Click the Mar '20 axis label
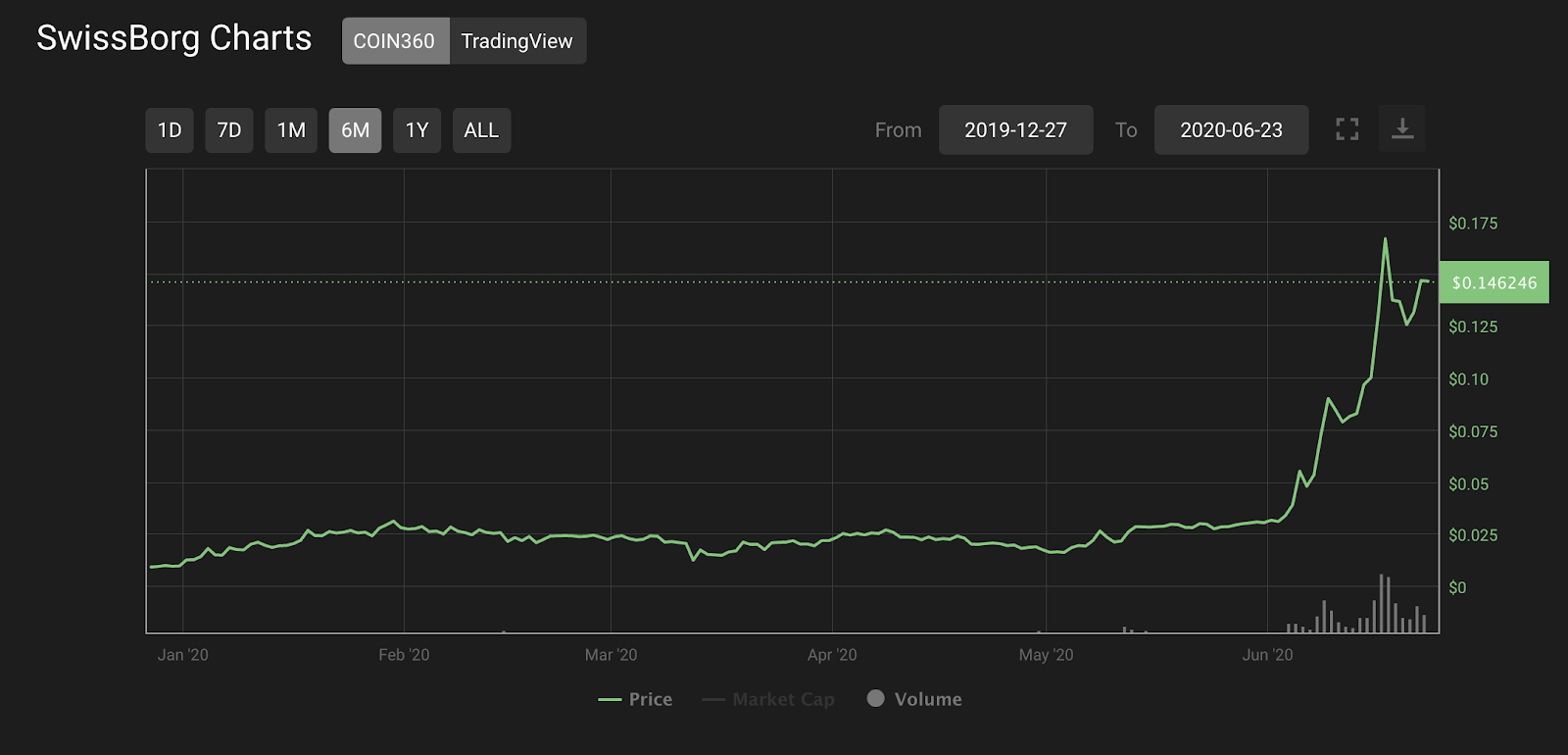The image size is (1568, 755). 611,655
